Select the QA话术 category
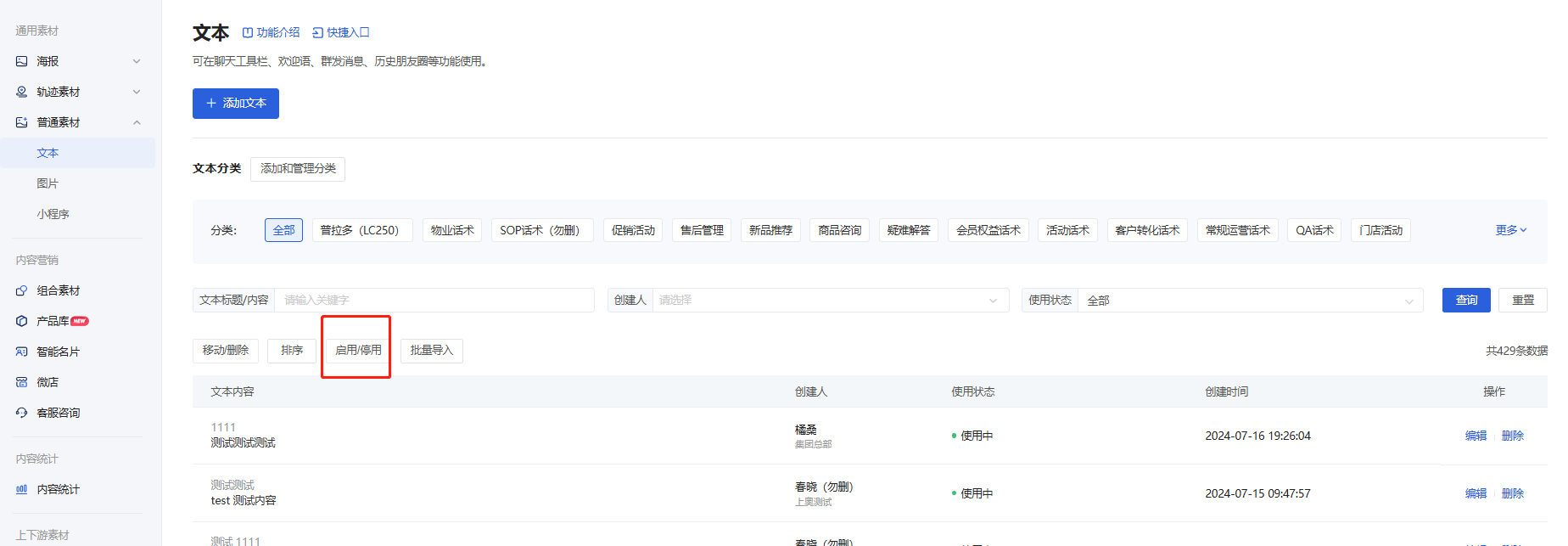This screenshot has width=1568, height=546. [x=1314, y=230]
